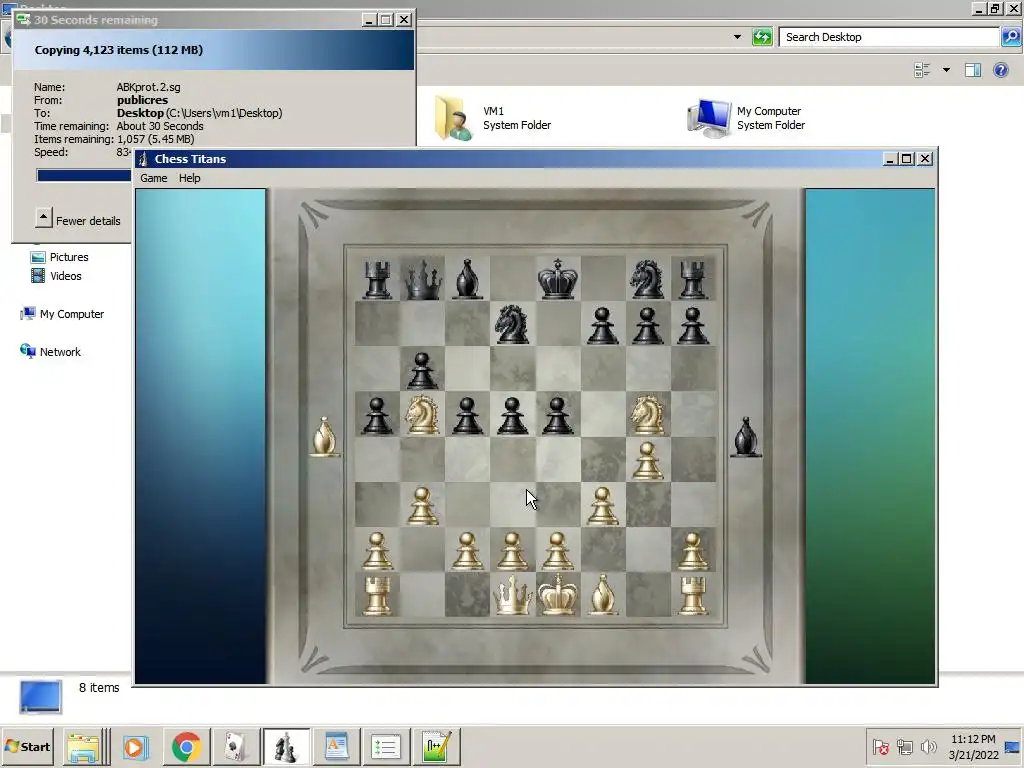Select the black knight on g8
Screen dimensions: 1024x768
coord(647,279)
